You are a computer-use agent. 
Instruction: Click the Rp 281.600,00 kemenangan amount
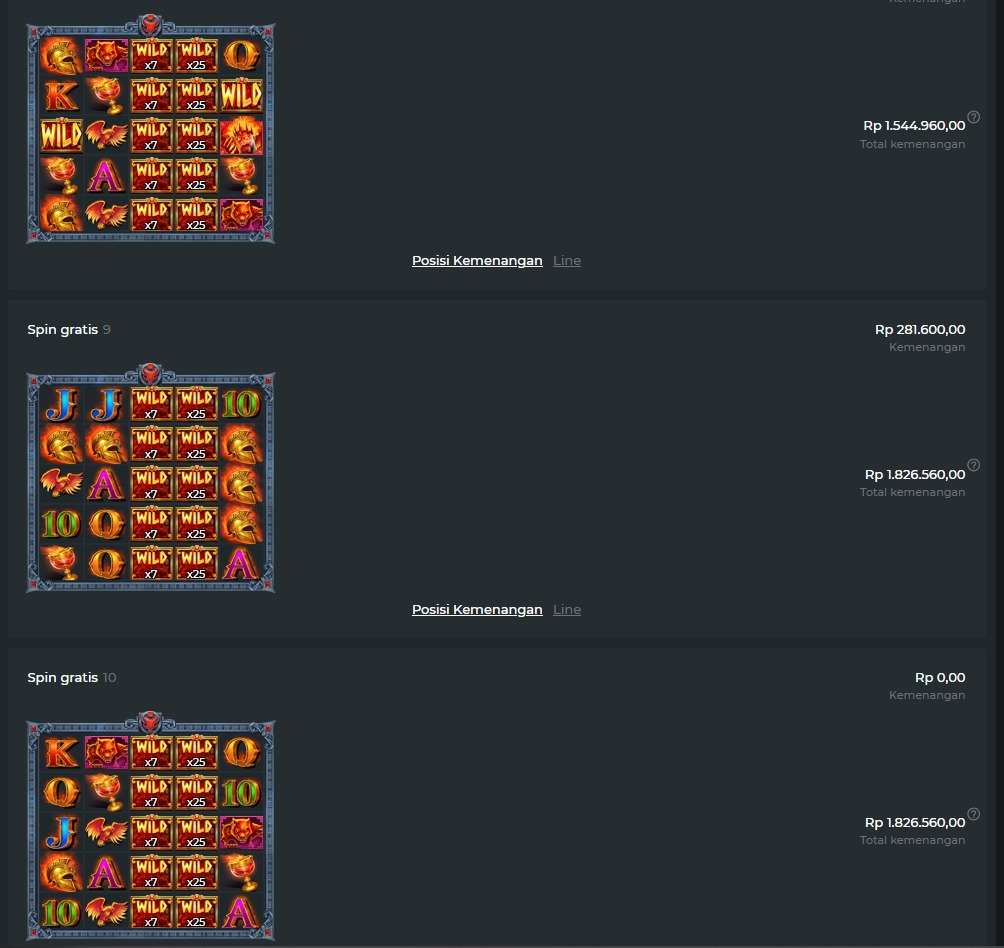click(x=919, y=330)
